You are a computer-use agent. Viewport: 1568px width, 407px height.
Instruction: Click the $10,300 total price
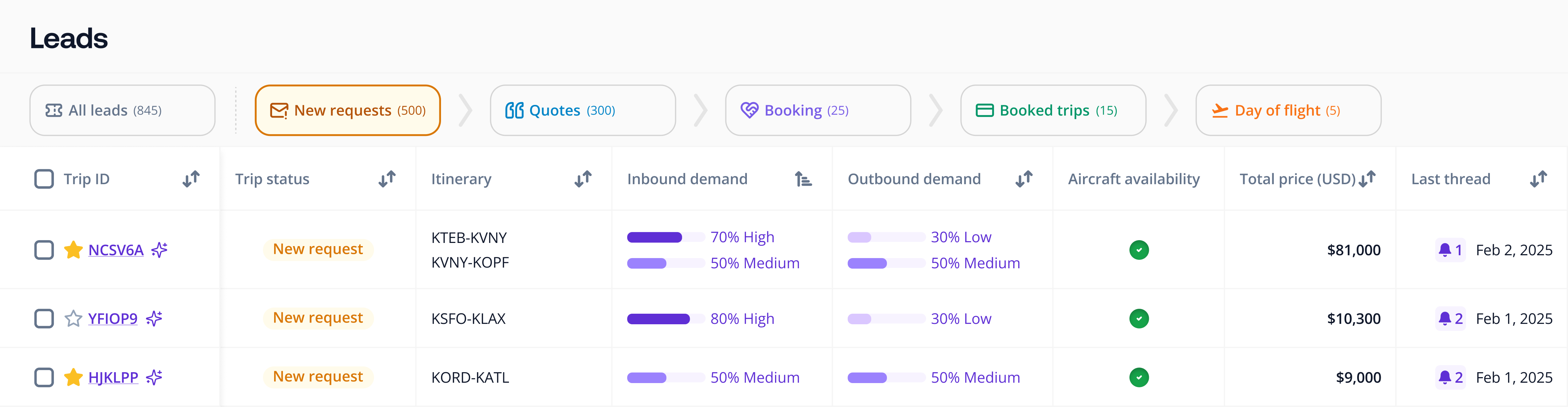1354,319
